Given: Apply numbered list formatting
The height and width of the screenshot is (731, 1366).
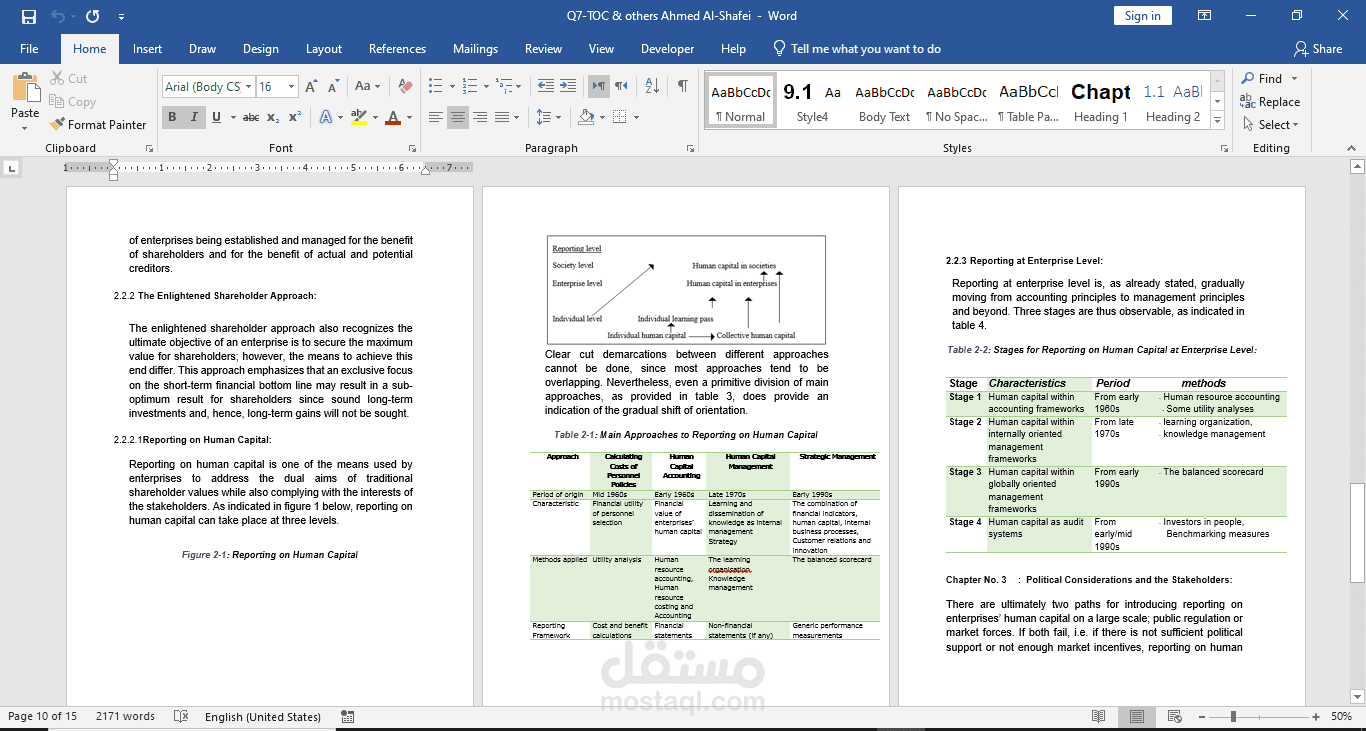Looking at the screenshot, I should pyautogui.click(x=471, y=87).
